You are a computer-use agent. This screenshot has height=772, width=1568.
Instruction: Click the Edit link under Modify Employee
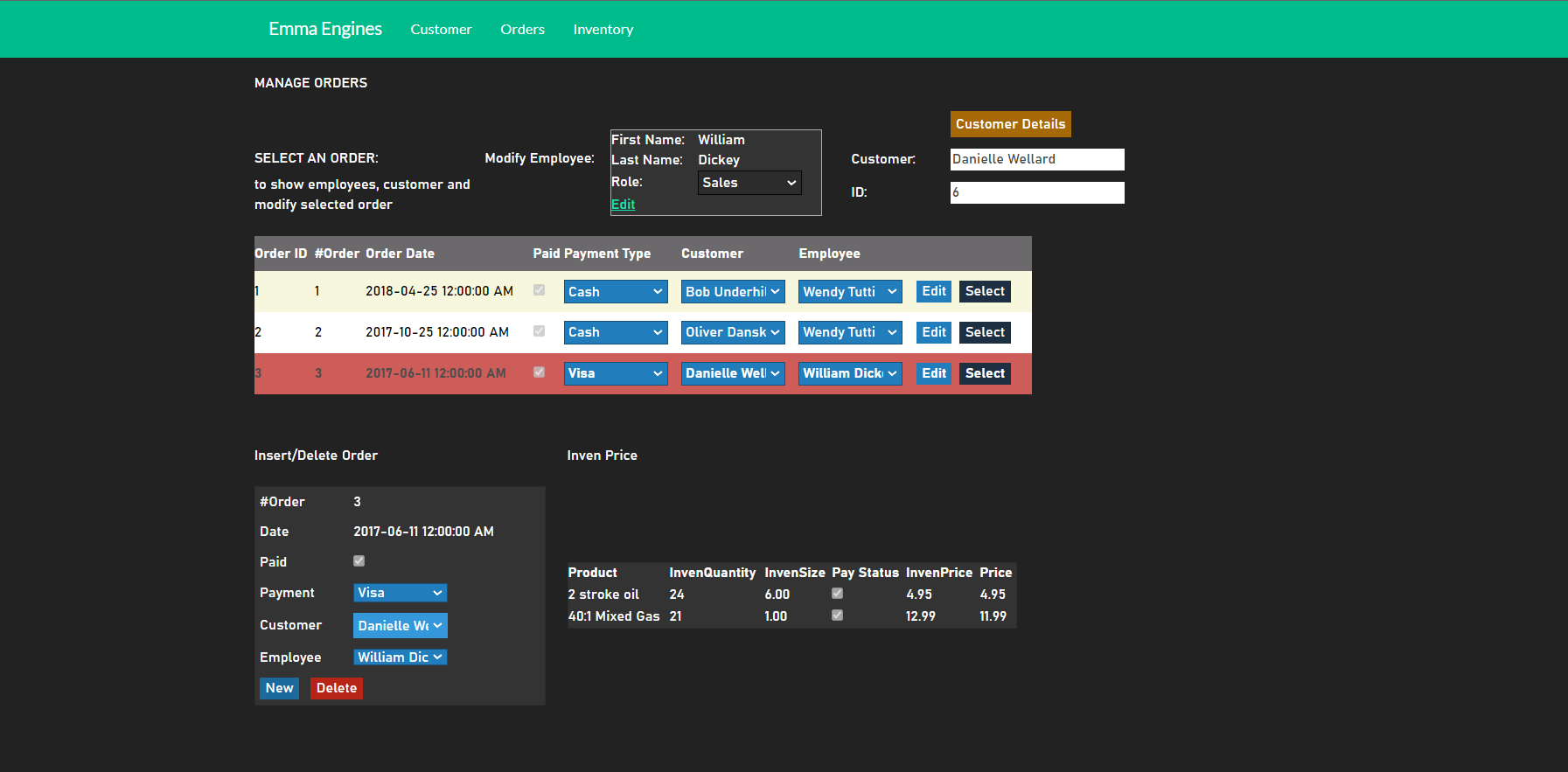pyautogui.click(x=623, y=205)
